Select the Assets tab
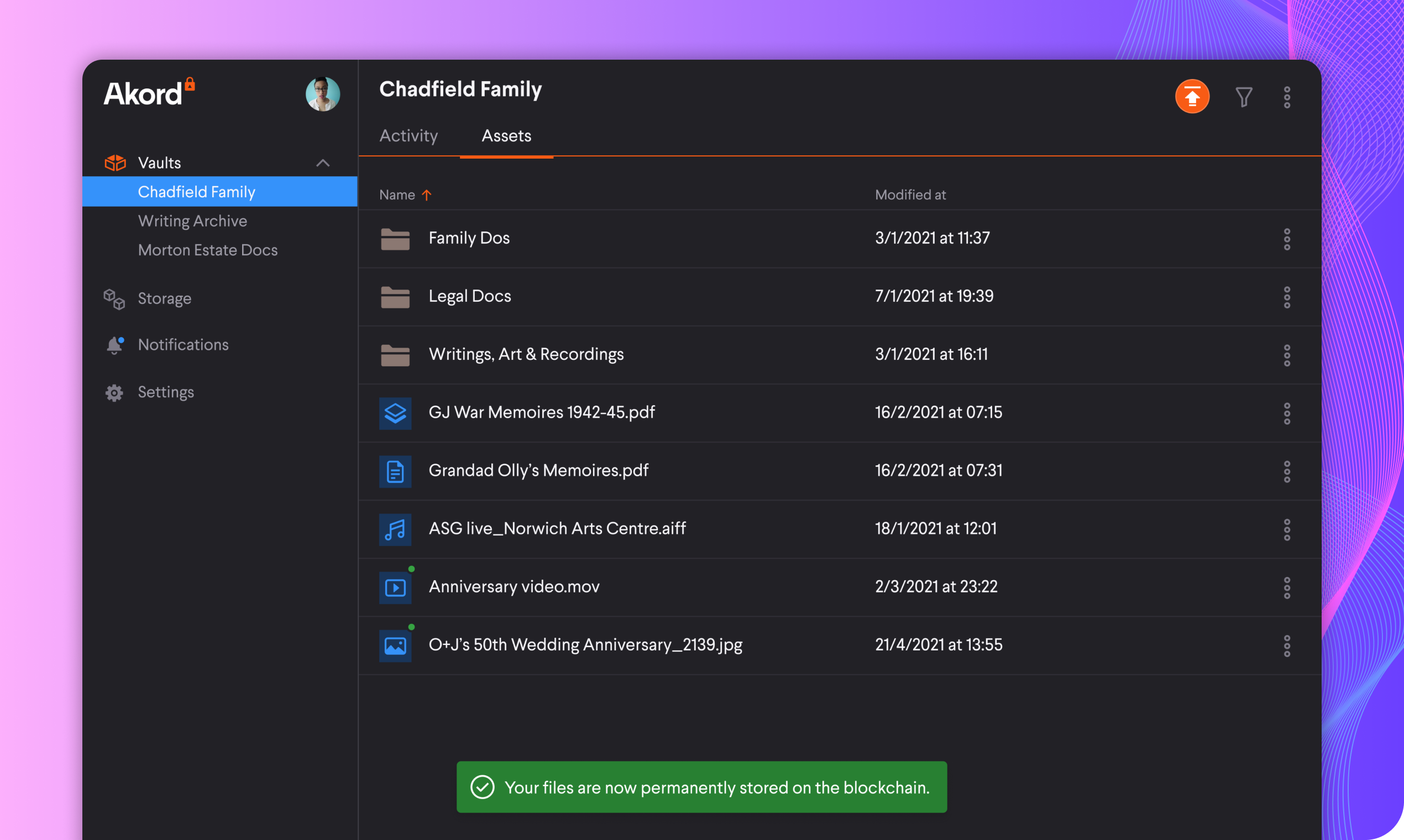Viewport: 1404px width, 840px height. 506,136
